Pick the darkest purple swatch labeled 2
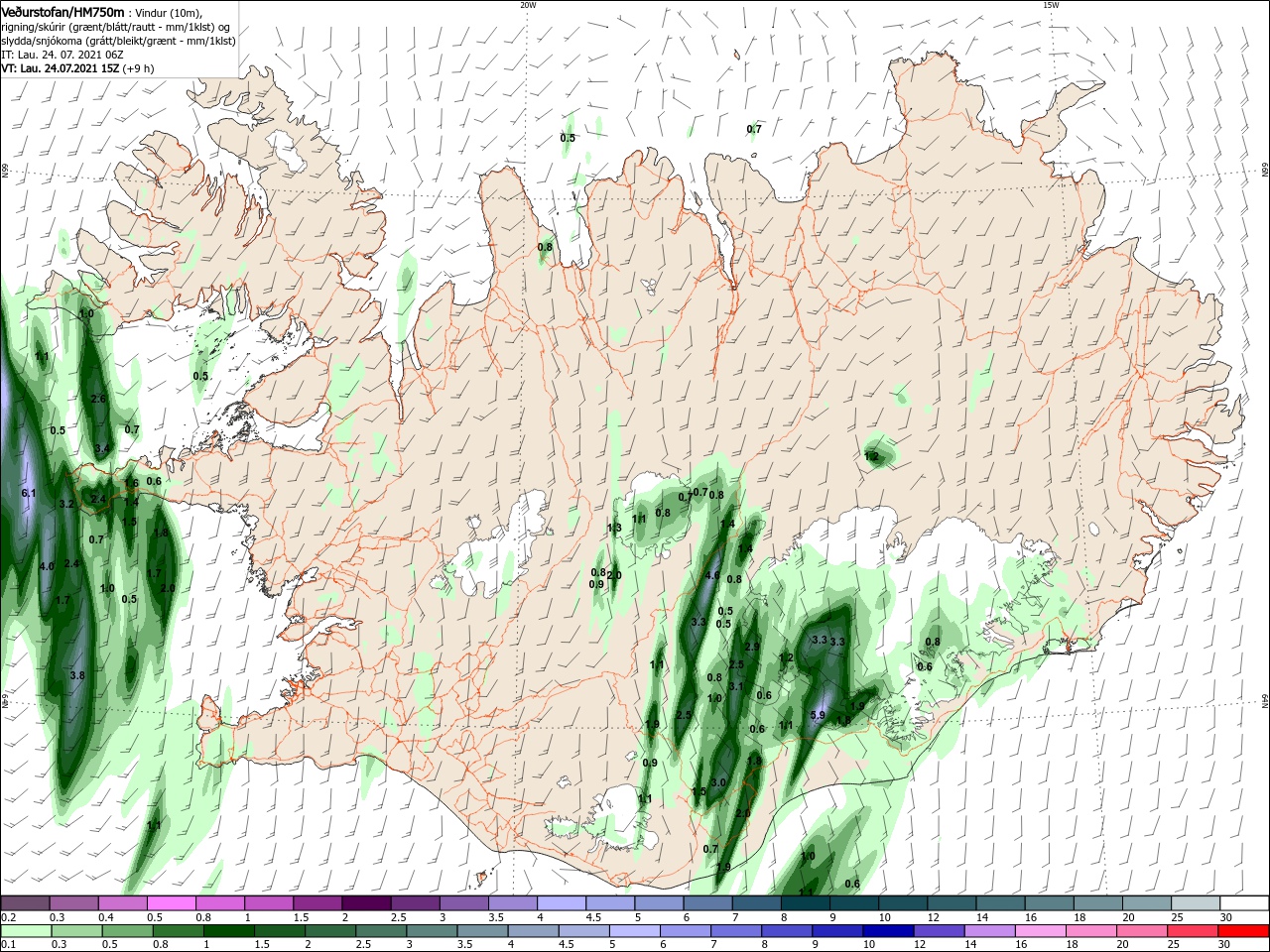 366,903
